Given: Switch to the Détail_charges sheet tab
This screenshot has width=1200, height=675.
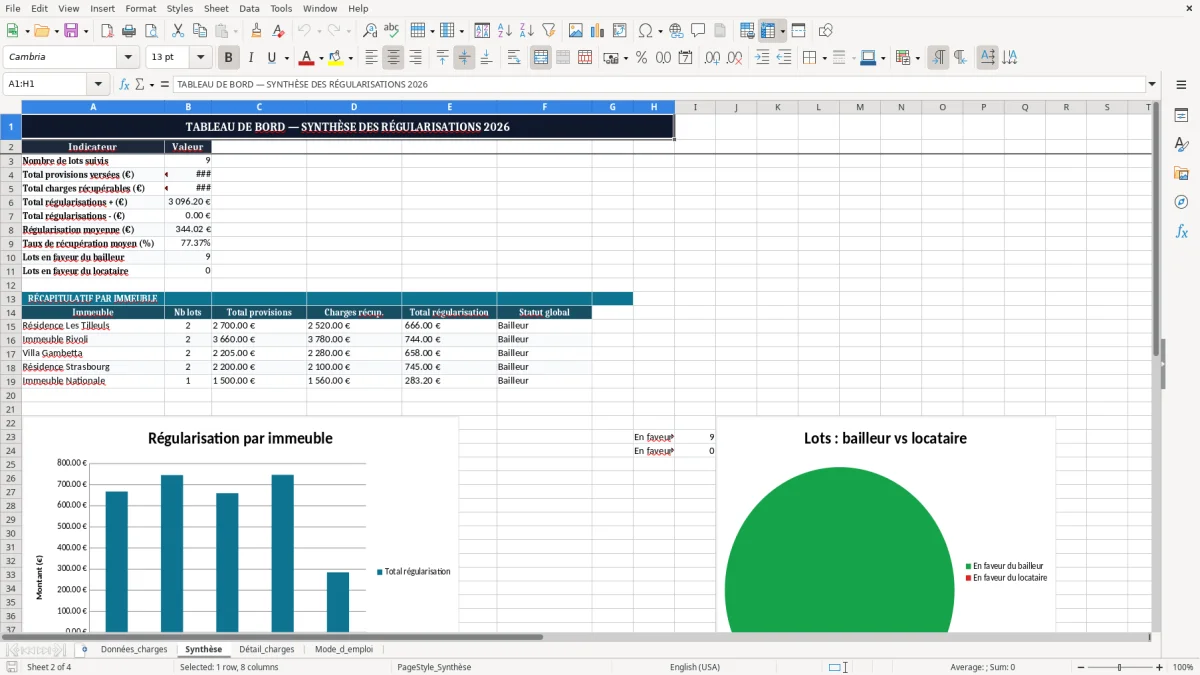Looking at the screenshot, I should [x=266, y=649].
